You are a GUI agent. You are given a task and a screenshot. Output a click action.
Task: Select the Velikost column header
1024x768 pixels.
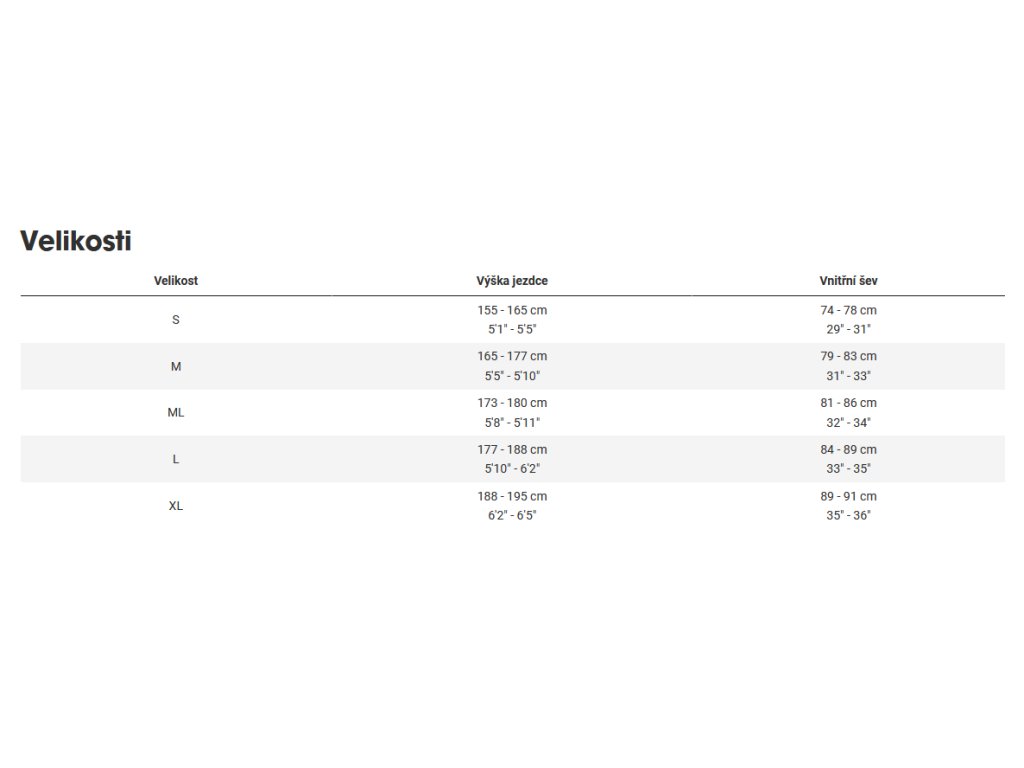coord(176,281)
